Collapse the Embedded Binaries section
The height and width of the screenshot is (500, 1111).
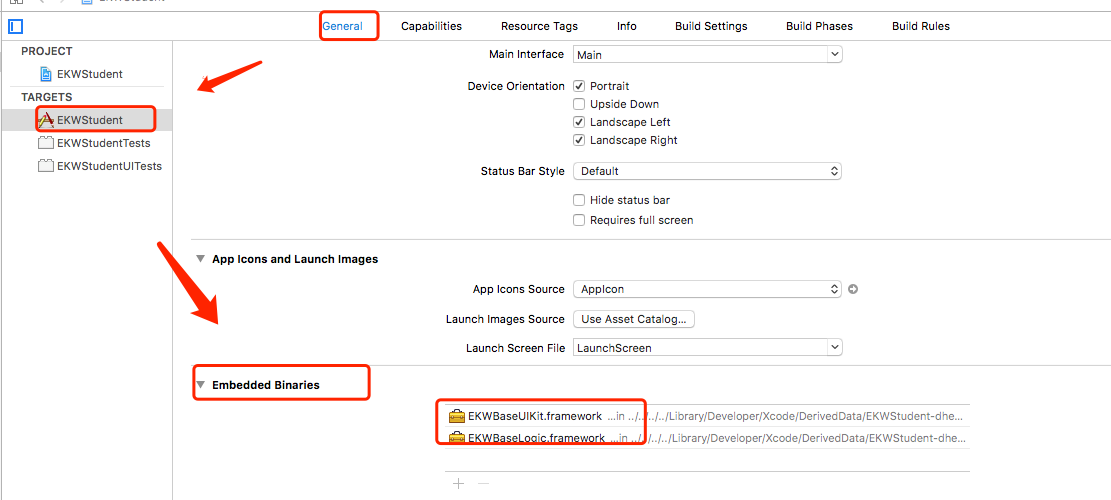tap(201, 385)
